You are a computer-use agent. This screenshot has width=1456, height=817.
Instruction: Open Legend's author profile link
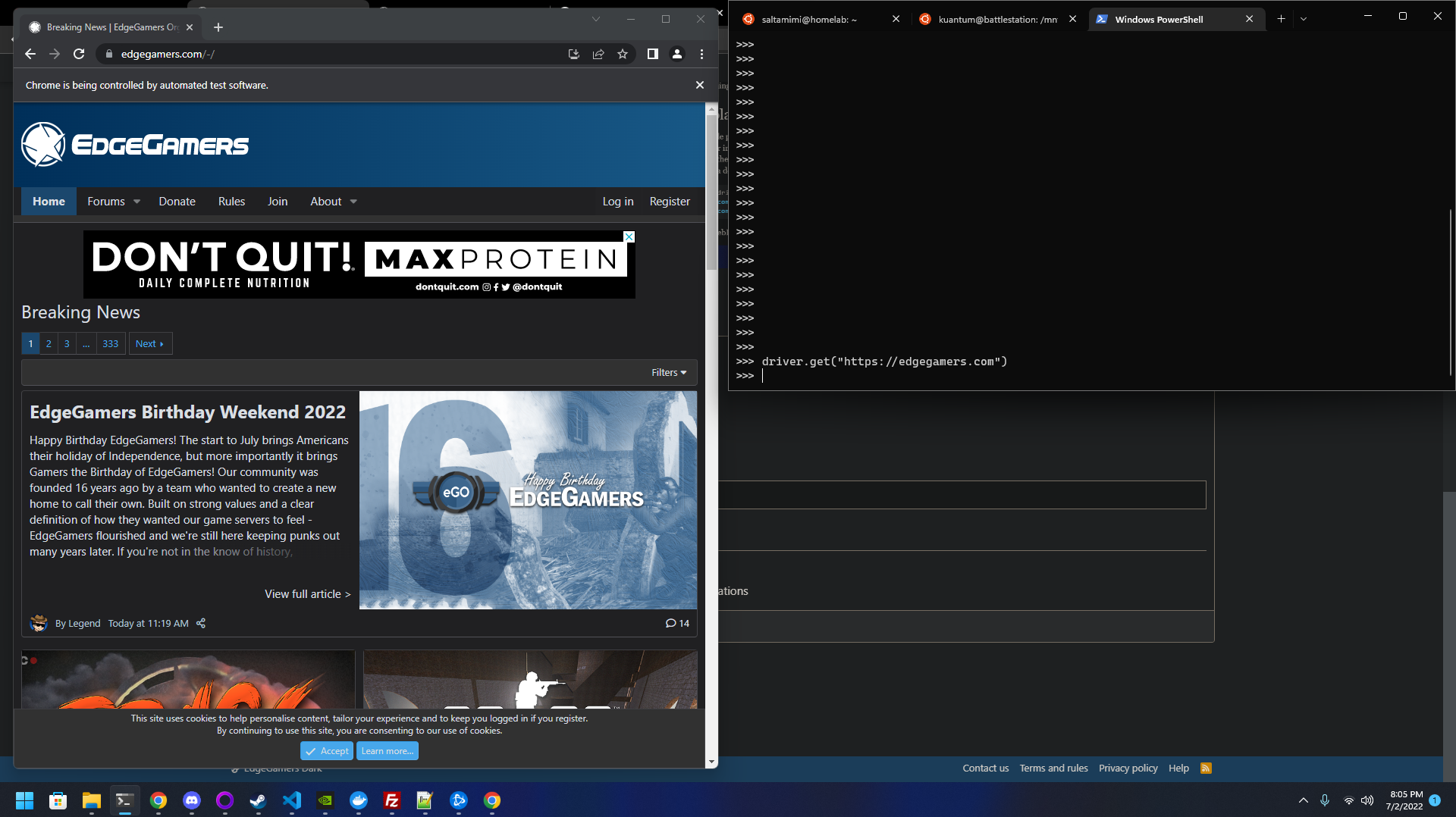click(x=84, y=623)
